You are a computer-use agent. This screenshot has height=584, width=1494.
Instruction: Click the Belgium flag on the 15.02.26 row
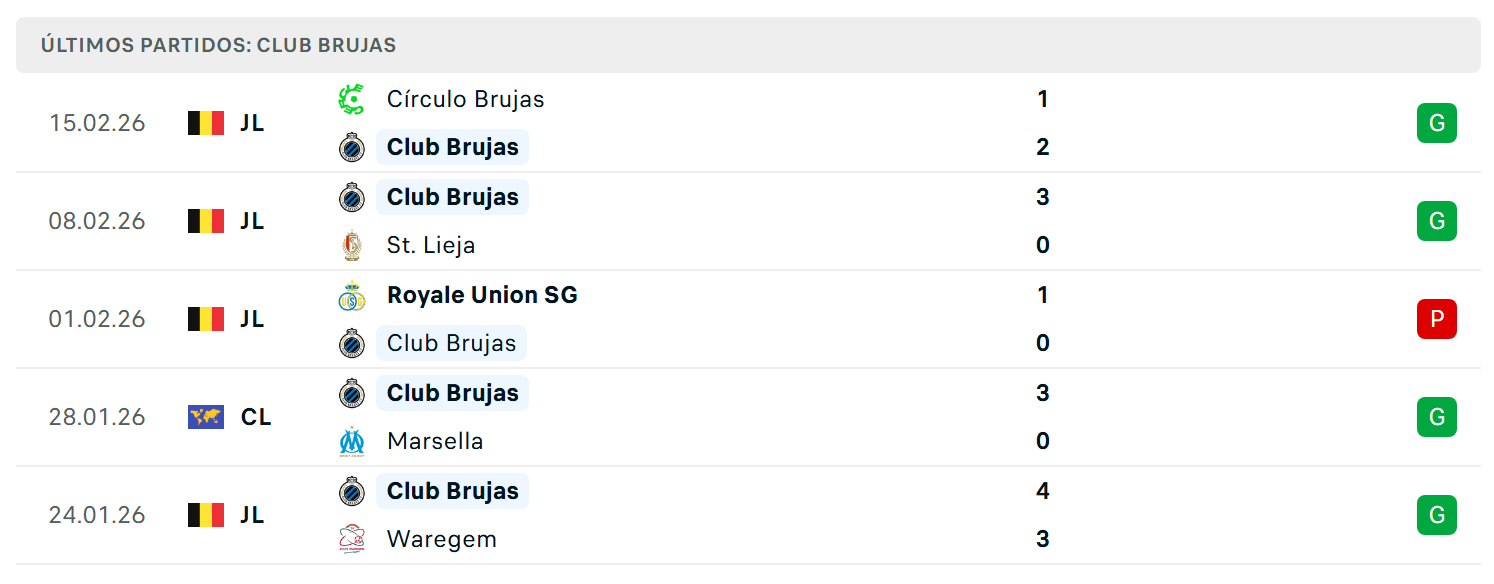206,123
